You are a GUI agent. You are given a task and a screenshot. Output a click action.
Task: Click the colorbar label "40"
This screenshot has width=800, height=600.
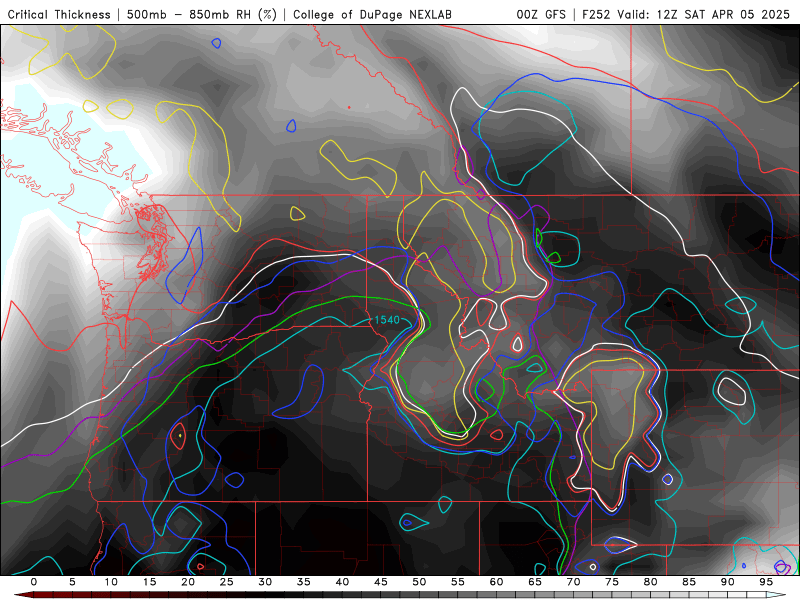click(342, 582)
